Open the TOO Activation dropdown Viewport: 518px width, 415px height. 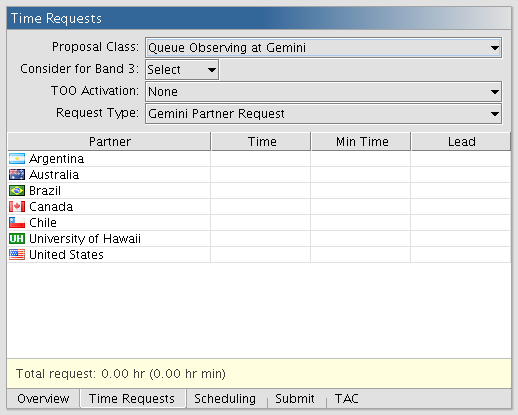323,92
